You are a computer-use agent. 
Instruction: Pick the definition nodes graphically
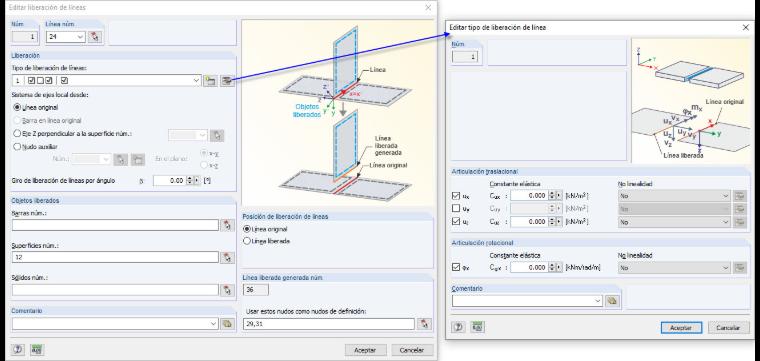pos(425,324)
